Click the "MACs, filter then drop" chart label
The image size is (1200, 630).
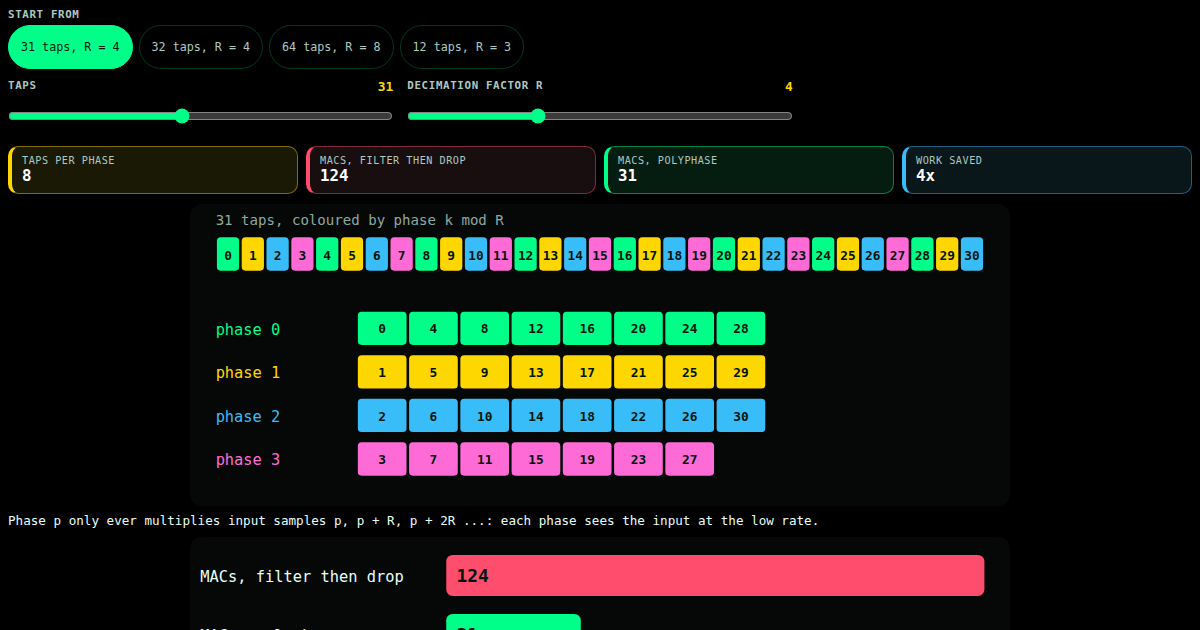[x=302, y=576]
